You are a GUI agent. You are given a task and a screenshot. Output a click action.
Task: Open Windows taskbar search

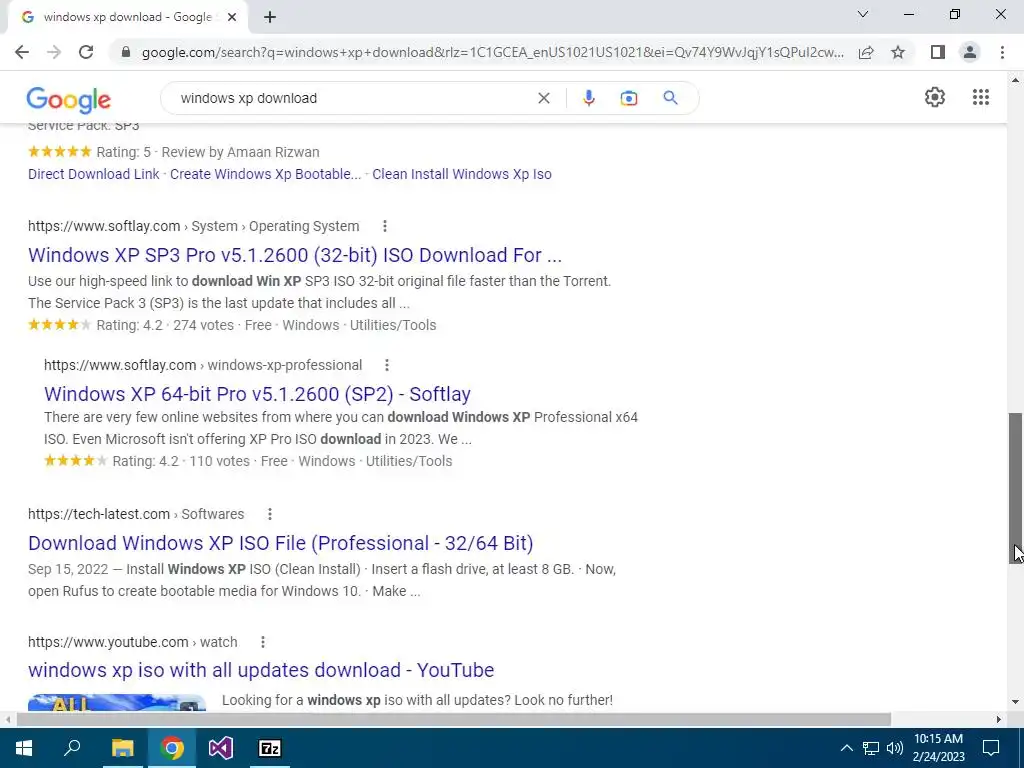(72, 748)
